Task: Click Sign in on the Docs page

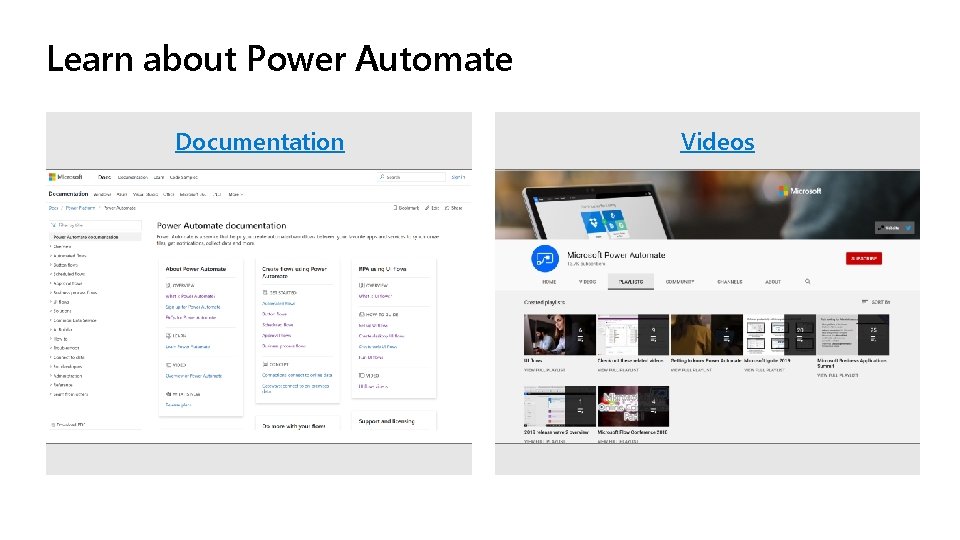Action: [x=458, y=177]
